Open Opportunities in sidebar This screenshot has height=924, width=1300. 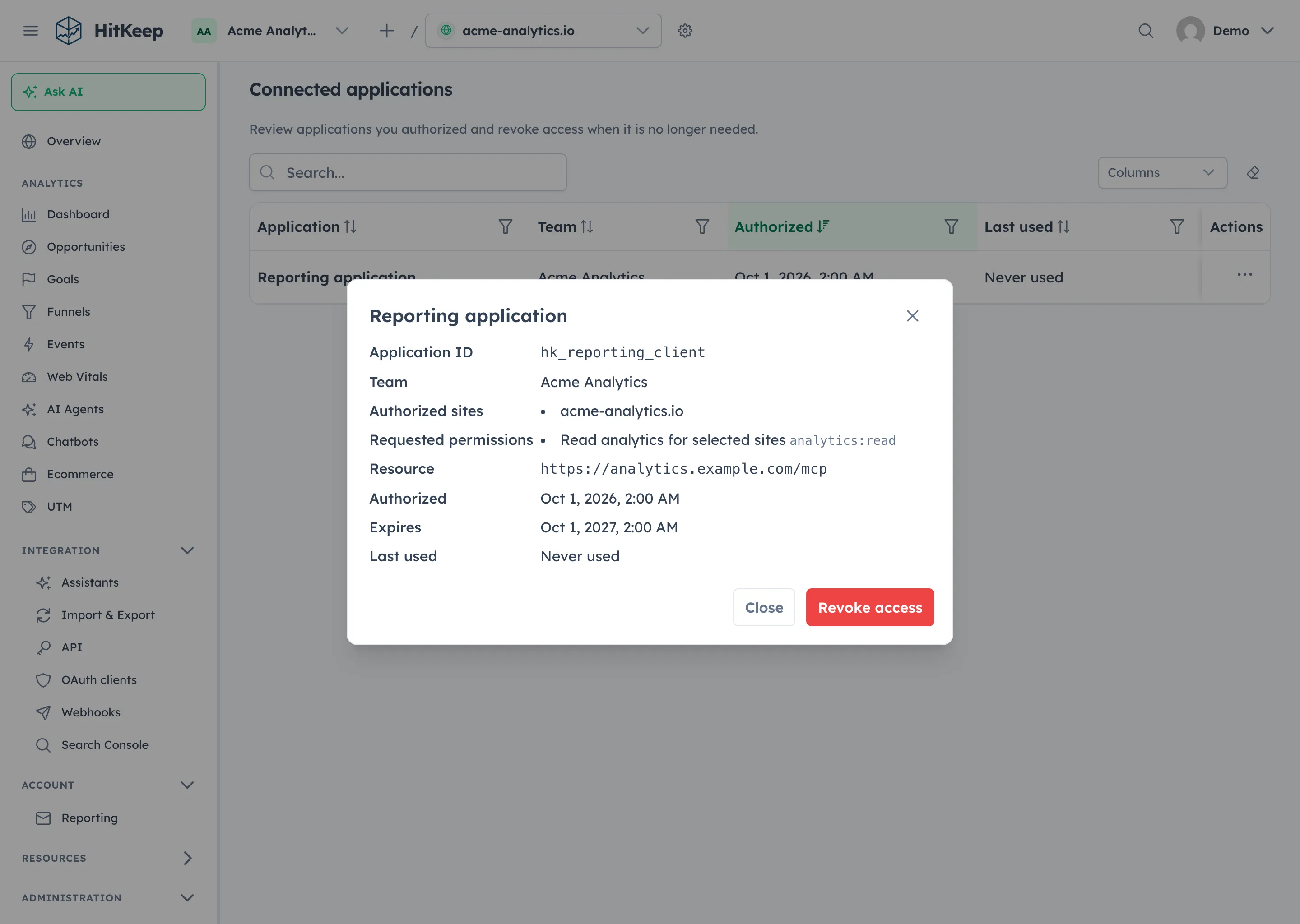click(108, 247)
